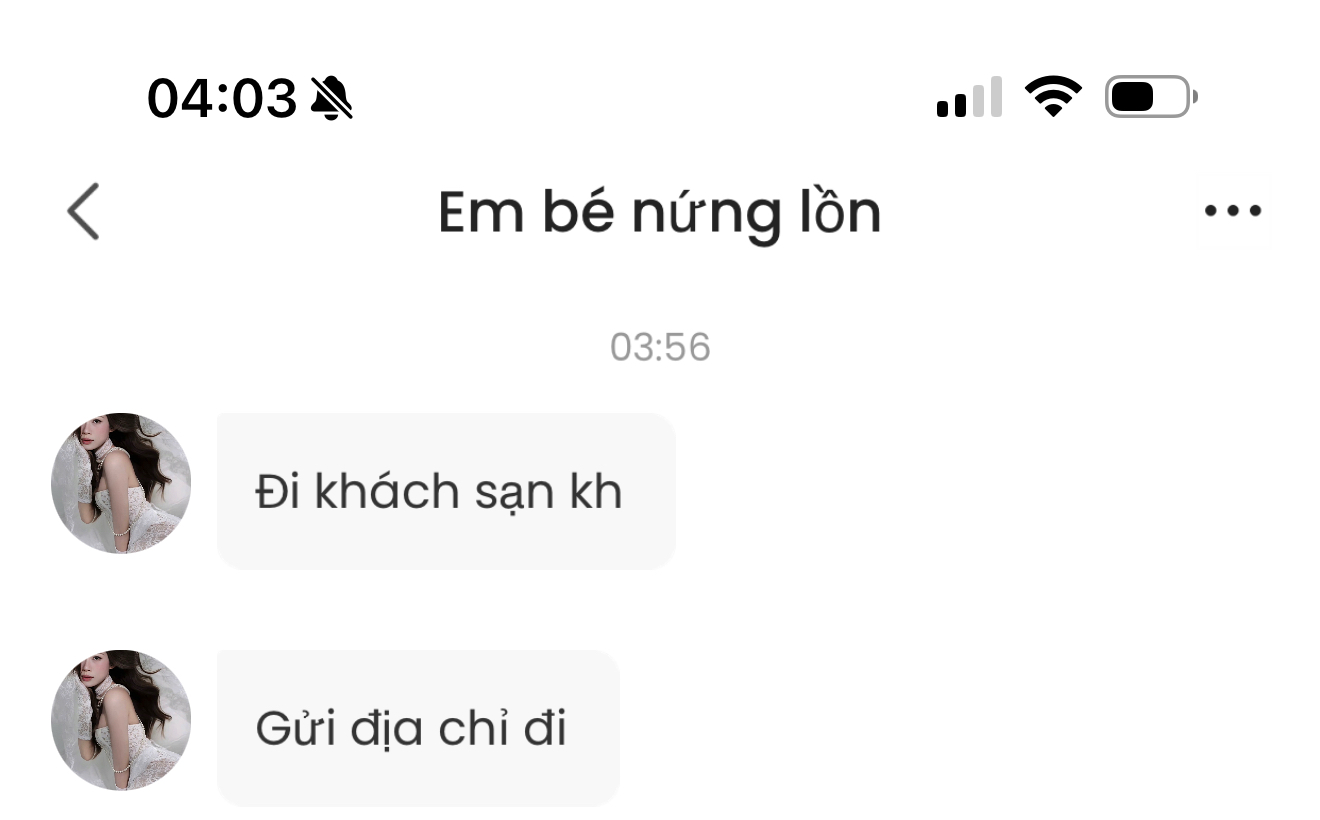Tap the back arrow in chat header
The image size is (1320, 820).
click(x=84, y=212)
